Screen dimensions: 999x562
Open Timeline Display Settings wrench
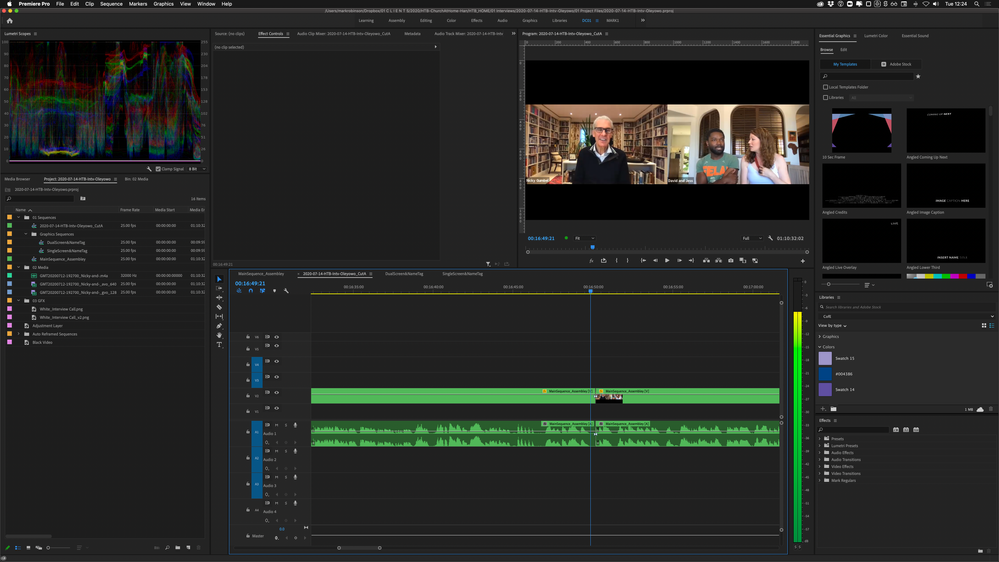pyautogui.click(x=286, y=291)
